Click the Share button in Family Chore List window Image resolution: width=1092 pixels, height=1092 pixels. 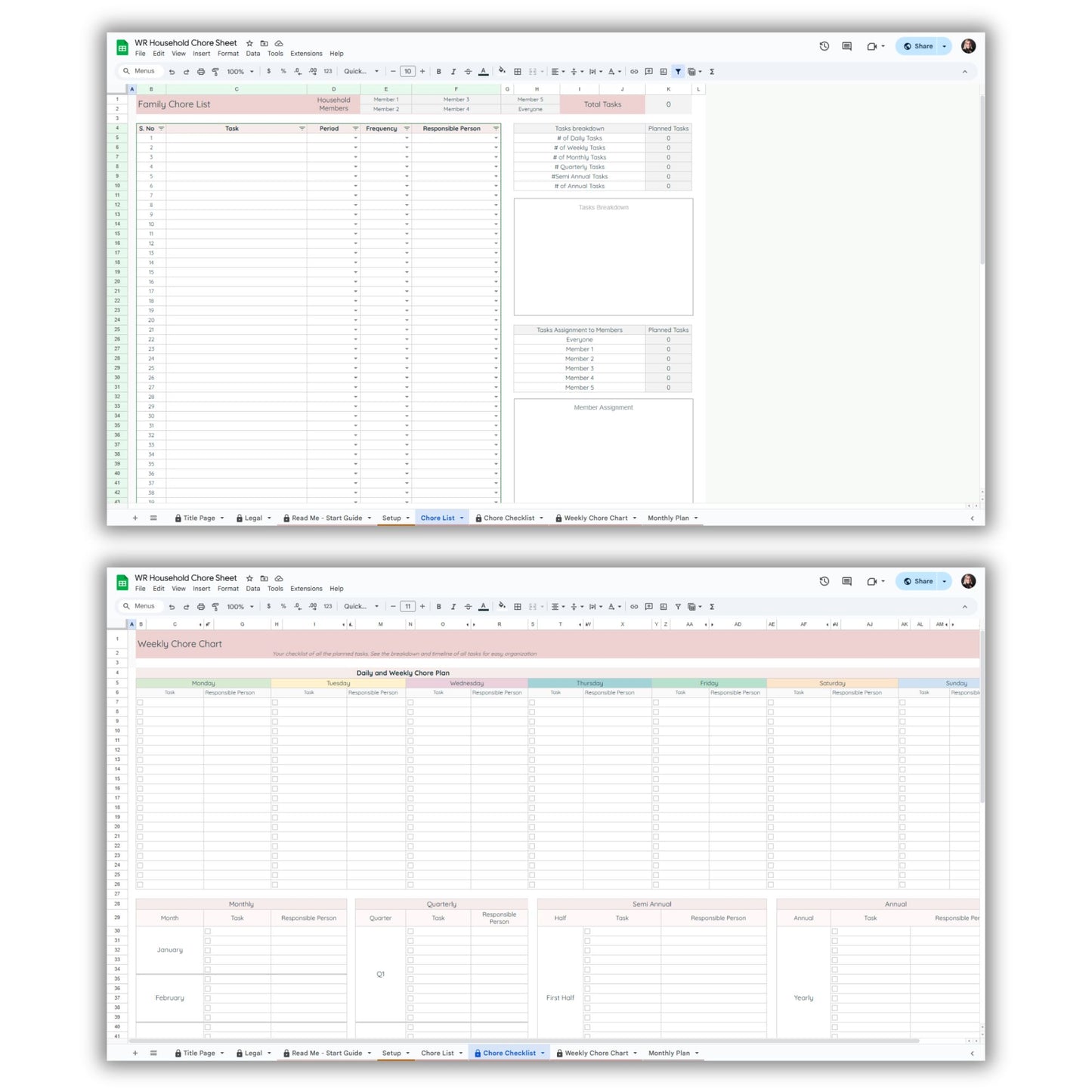point(917,46)
